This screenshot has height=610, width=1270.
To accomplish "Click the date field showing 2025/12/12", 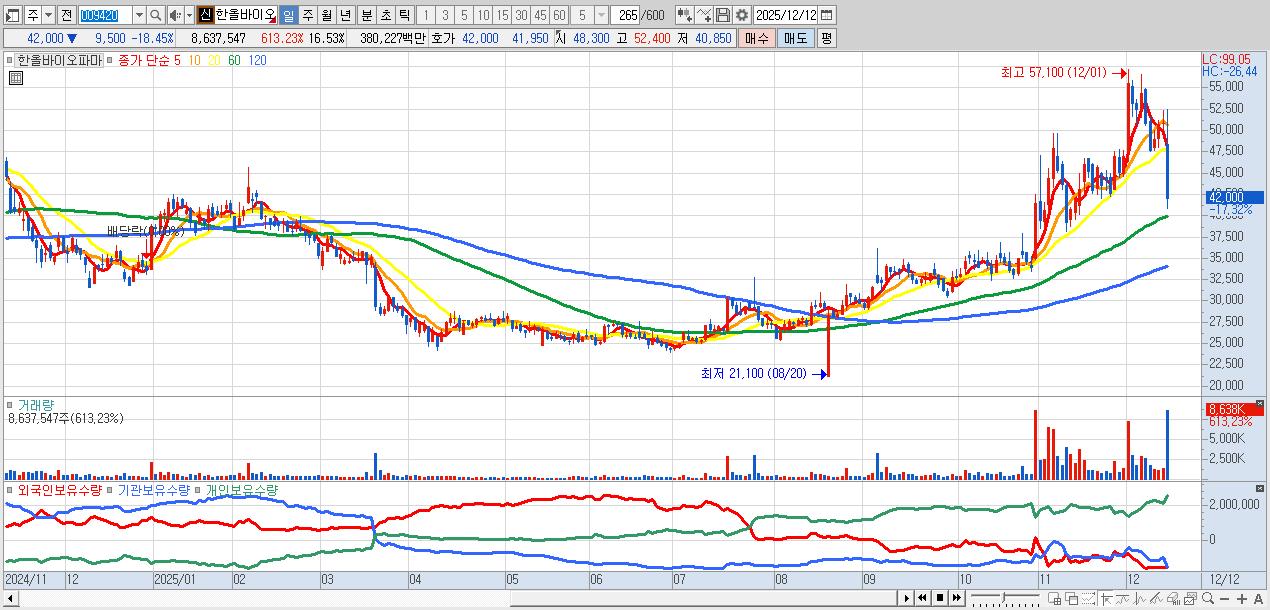I will point(785,15).
